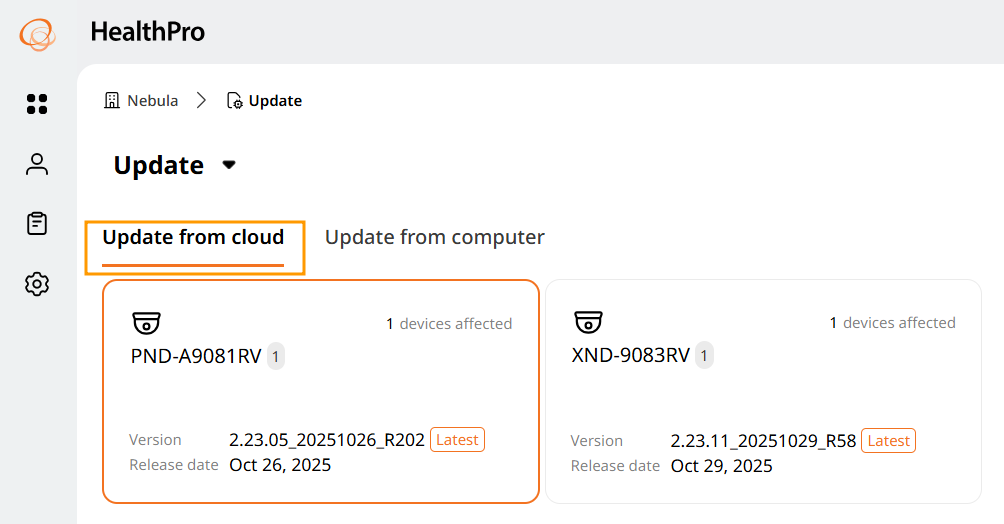
Task: Expand the Update title dropdown arrow
Action: click(229, 165)
